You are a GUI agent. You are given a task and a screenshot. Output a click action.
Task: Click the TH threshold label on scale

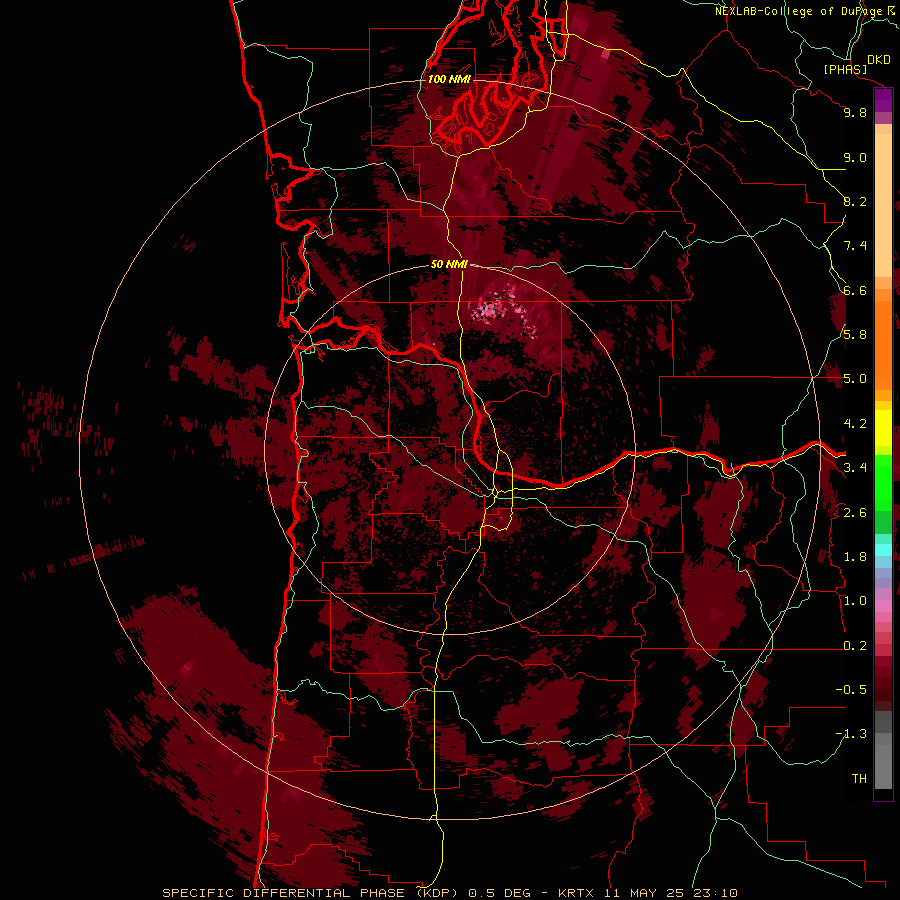859,779
